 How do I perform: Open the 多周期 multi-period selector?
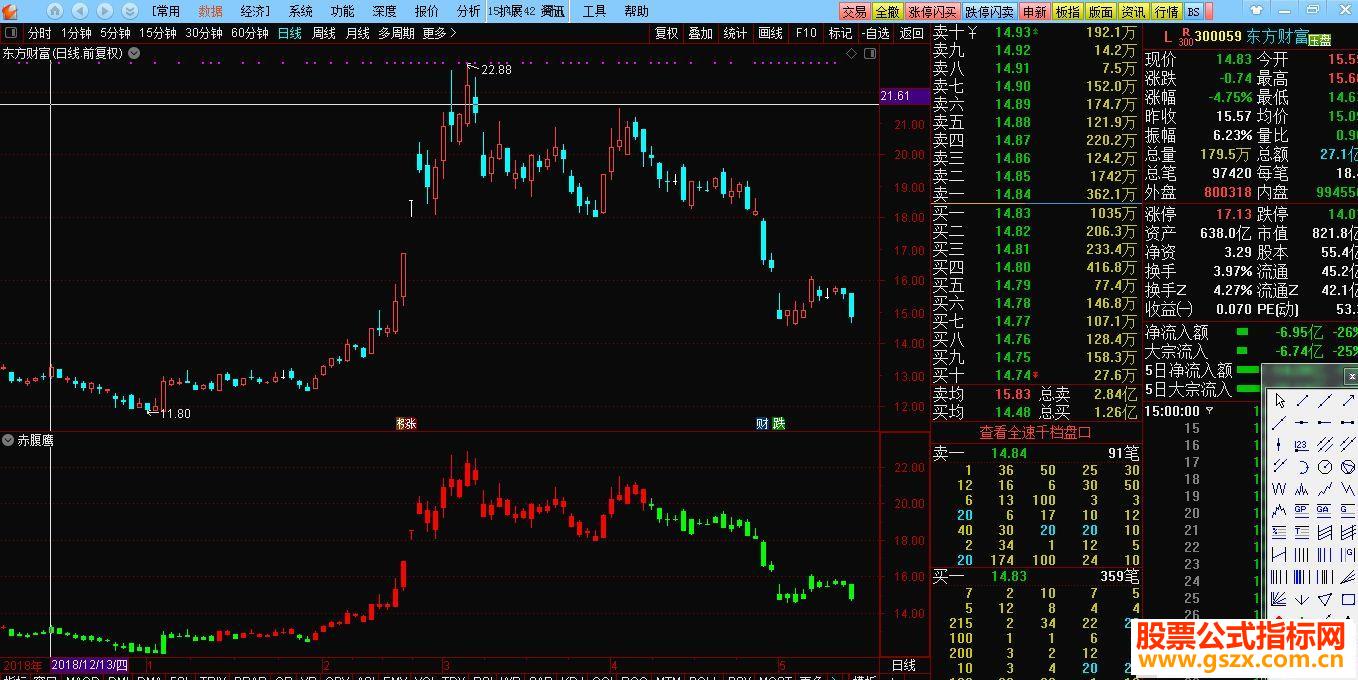click(x=396, y=33)
